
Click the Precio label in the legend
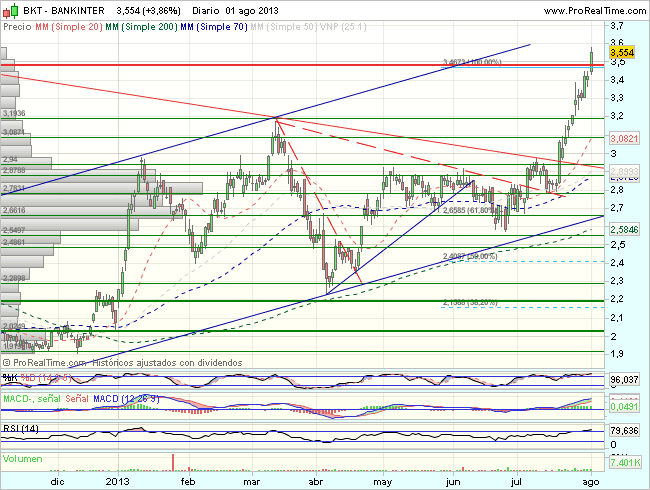tap(17, 28)
